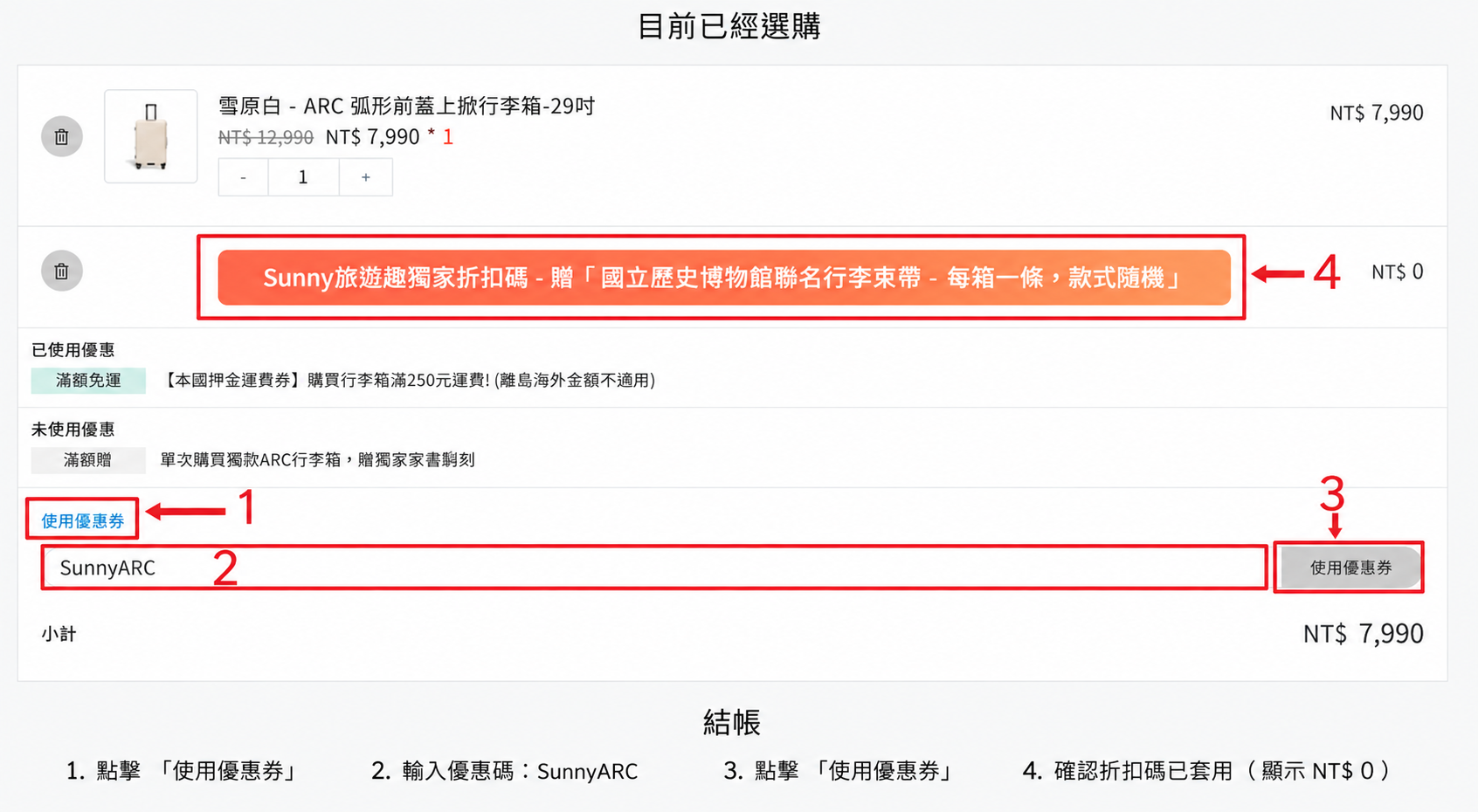Click the NT$ 0 gift price
This screenshot has height=812, width=1478.
tap(1397, 272)
